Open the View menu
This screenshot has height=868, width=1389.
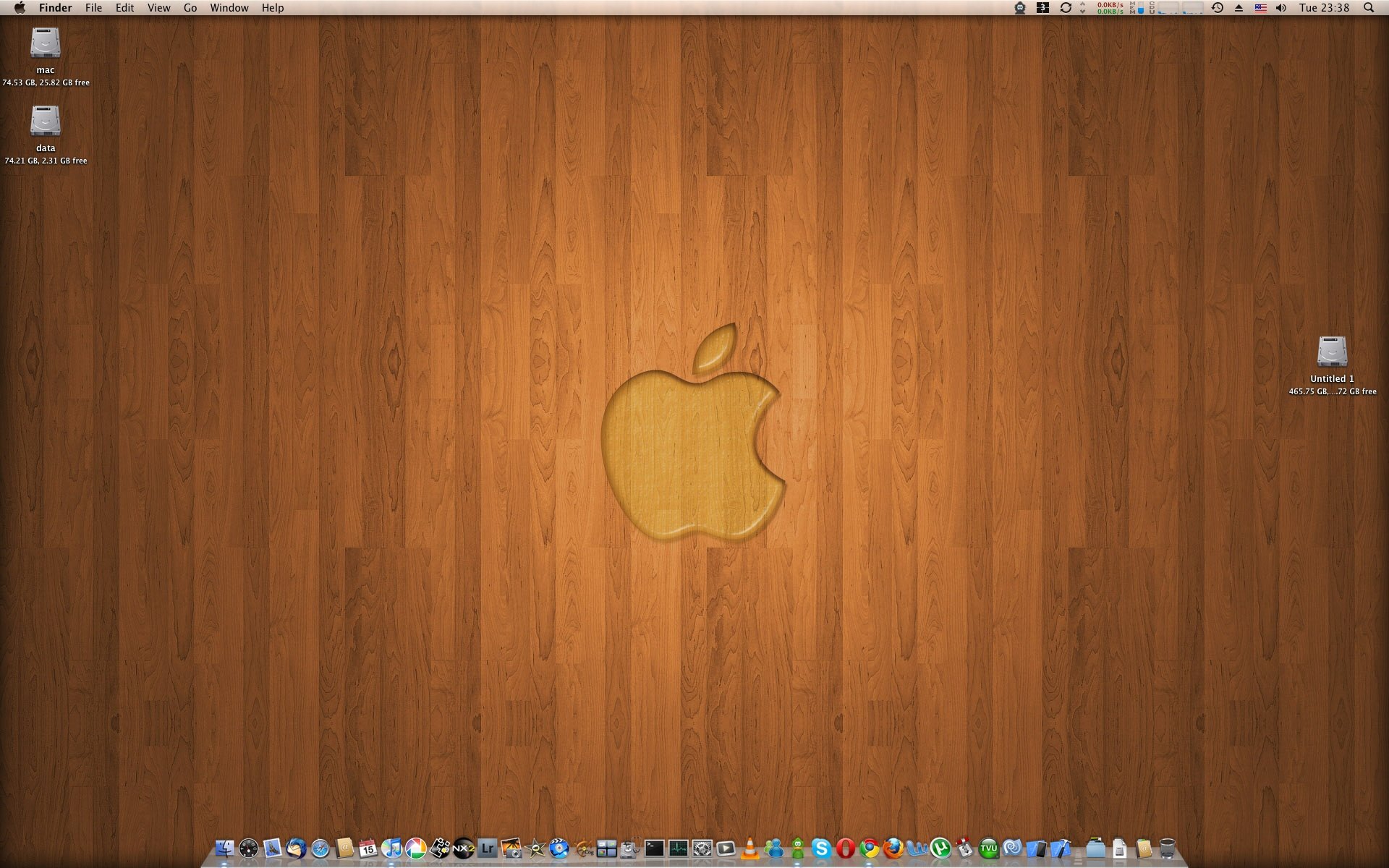pyautogui.click(x=158, y=8)
